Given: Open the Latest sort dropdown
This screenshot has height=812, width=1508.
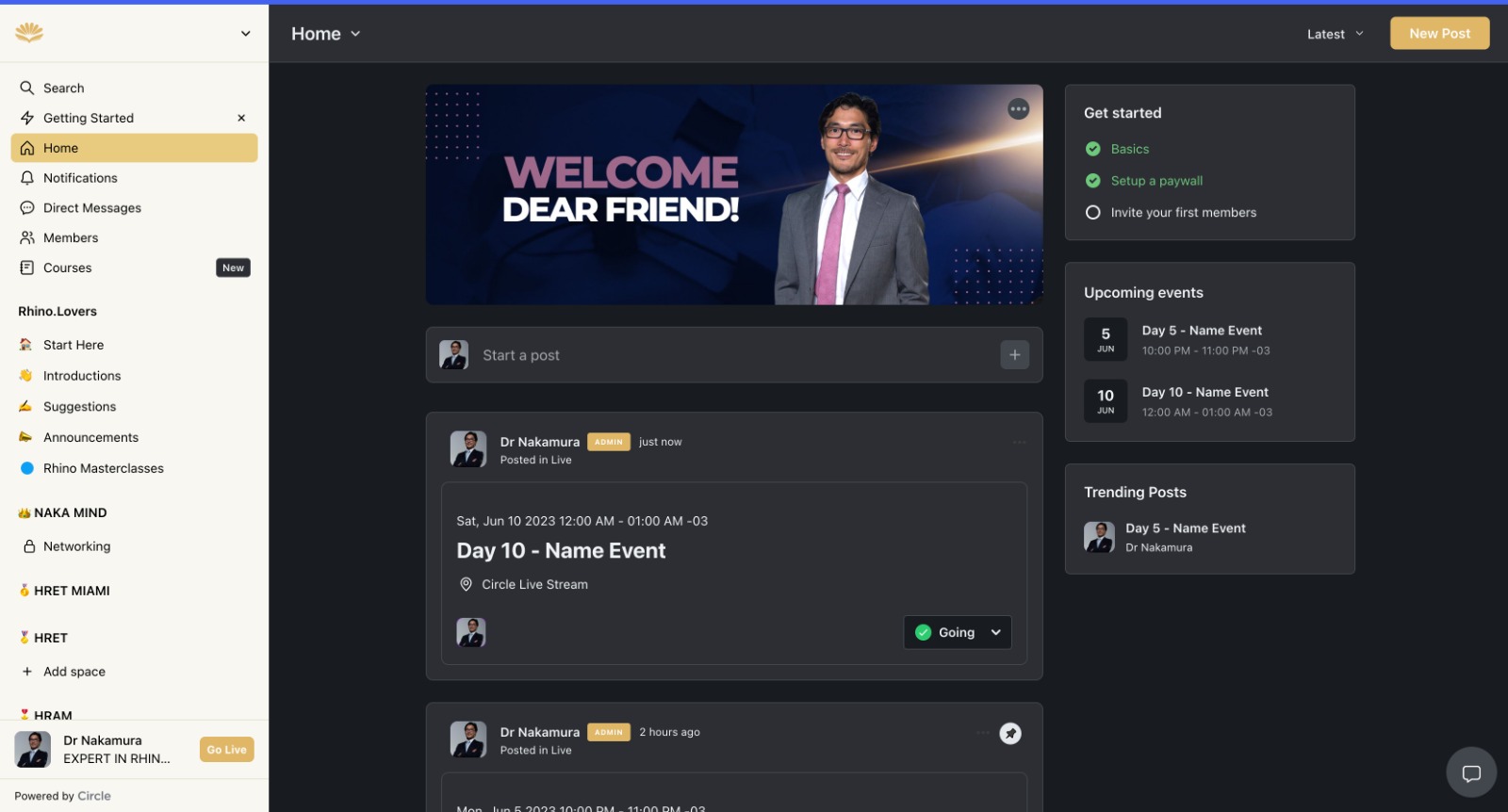Looking at the screenshot, I should click(x=1336, y=34).
